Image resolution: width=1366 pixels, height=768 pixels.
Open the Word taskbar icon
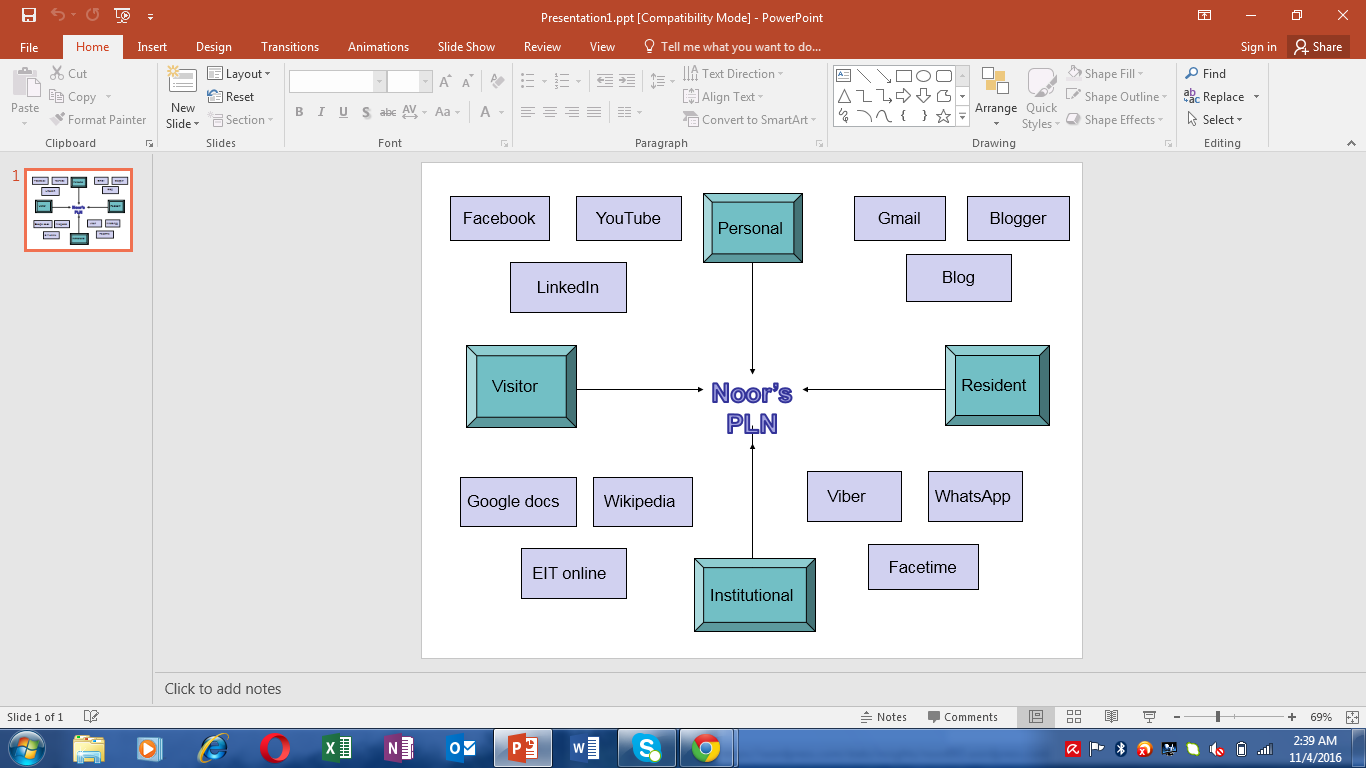[583, 748]
